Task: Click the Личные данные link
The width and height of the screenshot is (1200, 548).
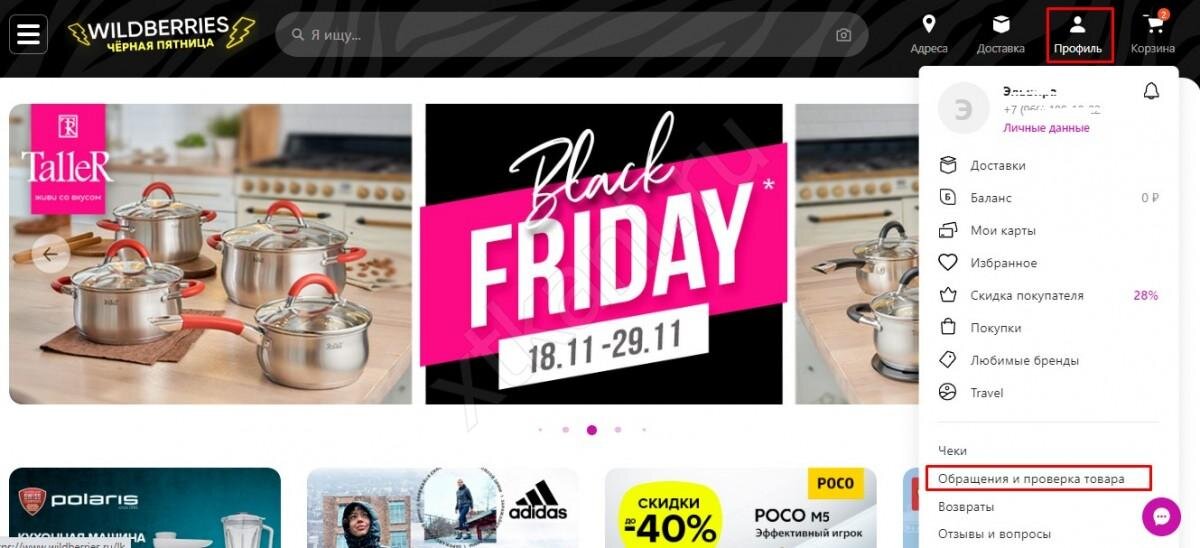Action: (x=1046, y=128)
